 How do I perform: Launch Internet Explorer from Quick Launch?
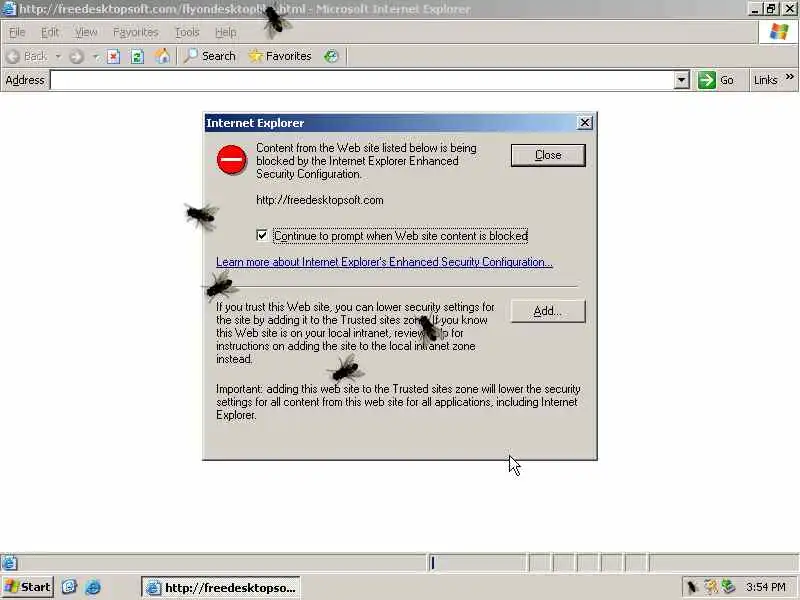tap(93, 587)
